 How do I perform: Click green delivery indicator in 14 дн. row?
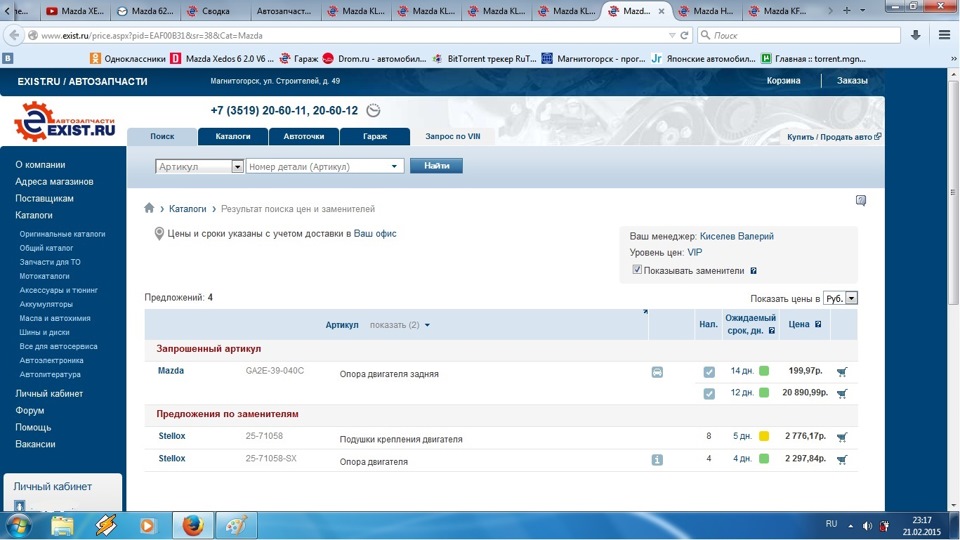(x=764, y=371)
